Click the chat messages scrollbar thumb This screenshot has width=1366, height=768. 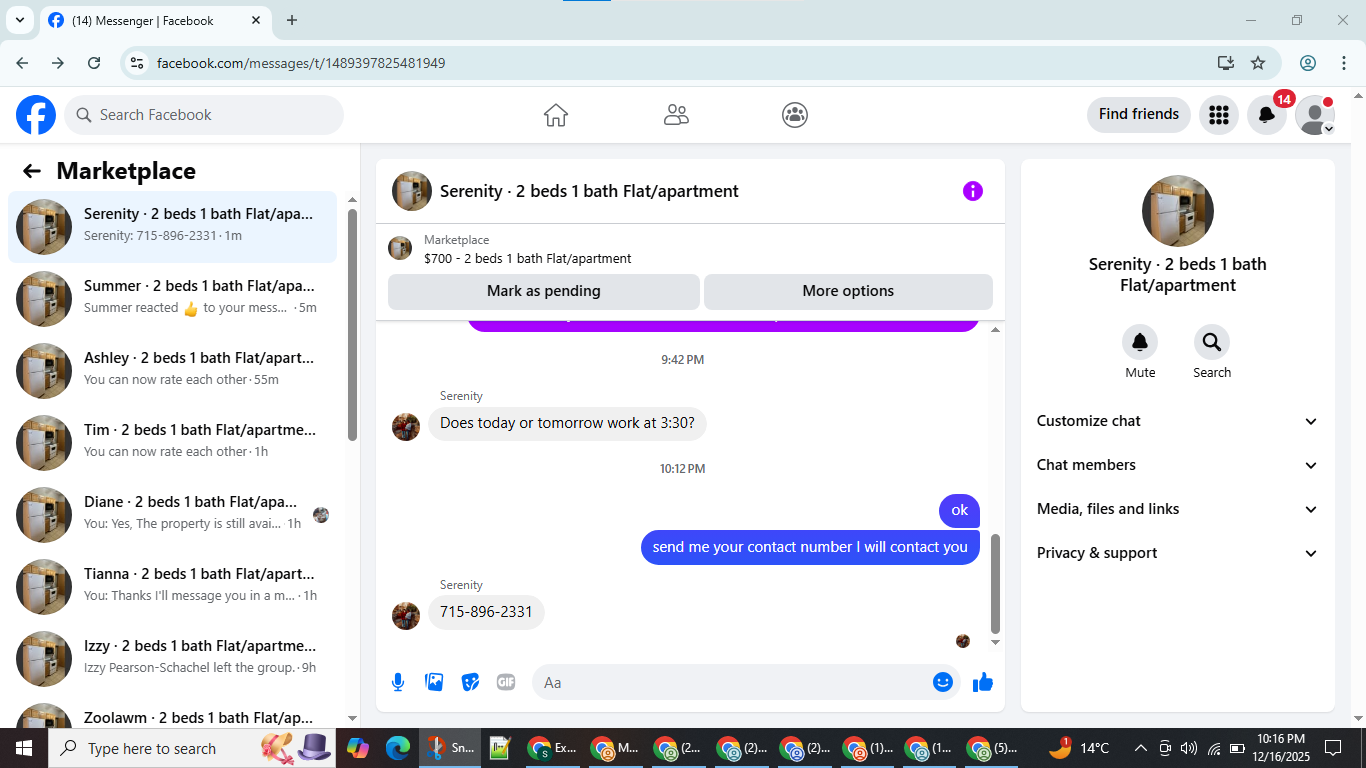(x=995, y=584)
